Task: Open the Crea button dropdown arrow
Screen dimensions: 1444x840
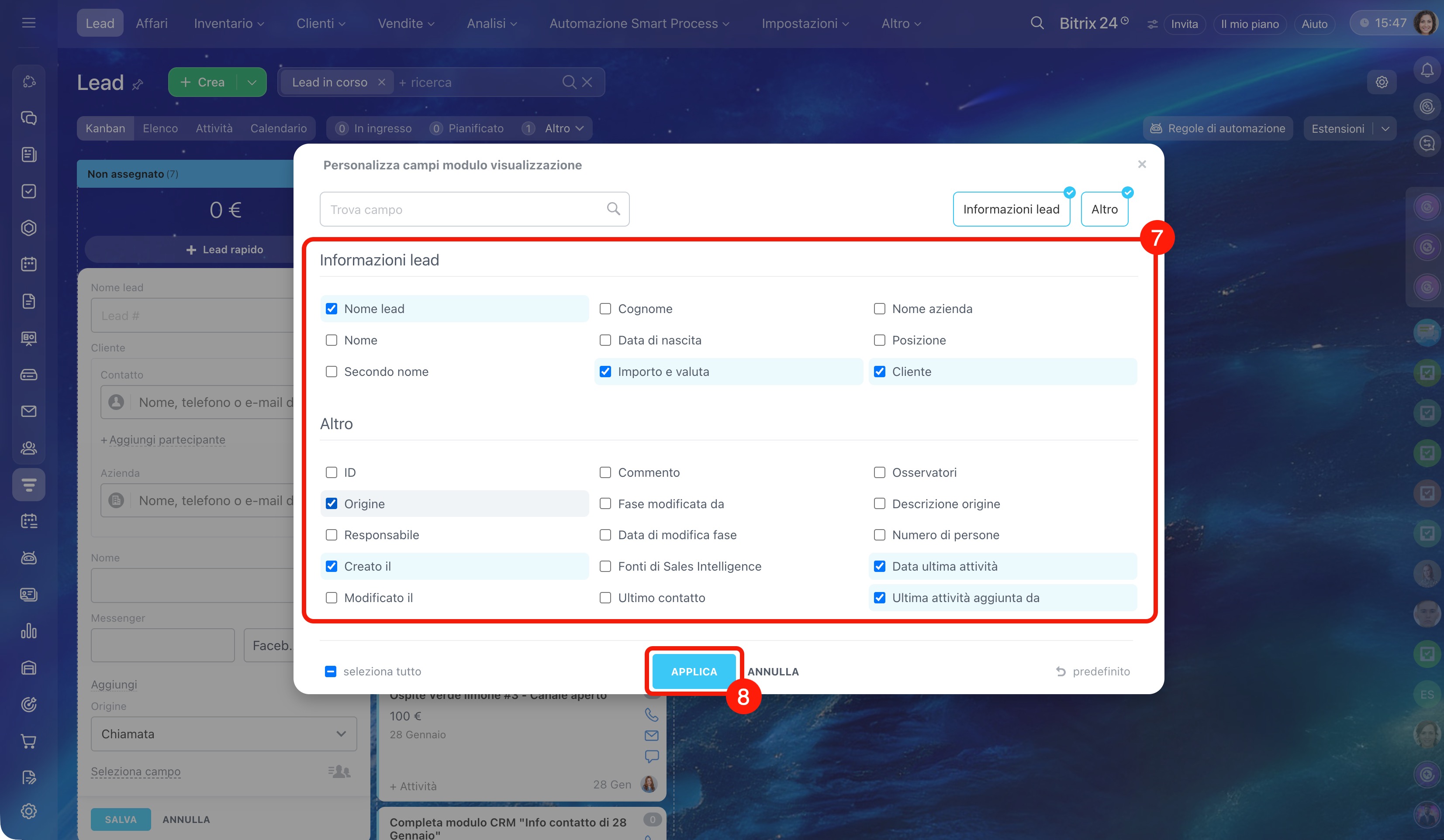Action: pos(252,82)
